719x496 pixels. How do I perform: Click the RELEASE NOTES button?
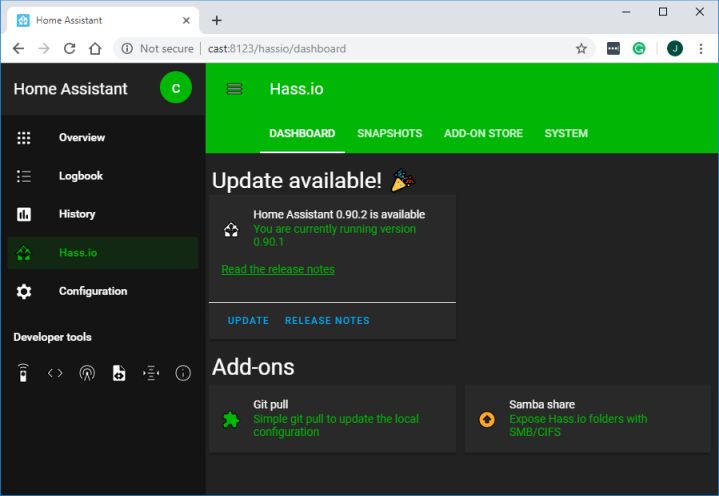click(x=327, y=320)
